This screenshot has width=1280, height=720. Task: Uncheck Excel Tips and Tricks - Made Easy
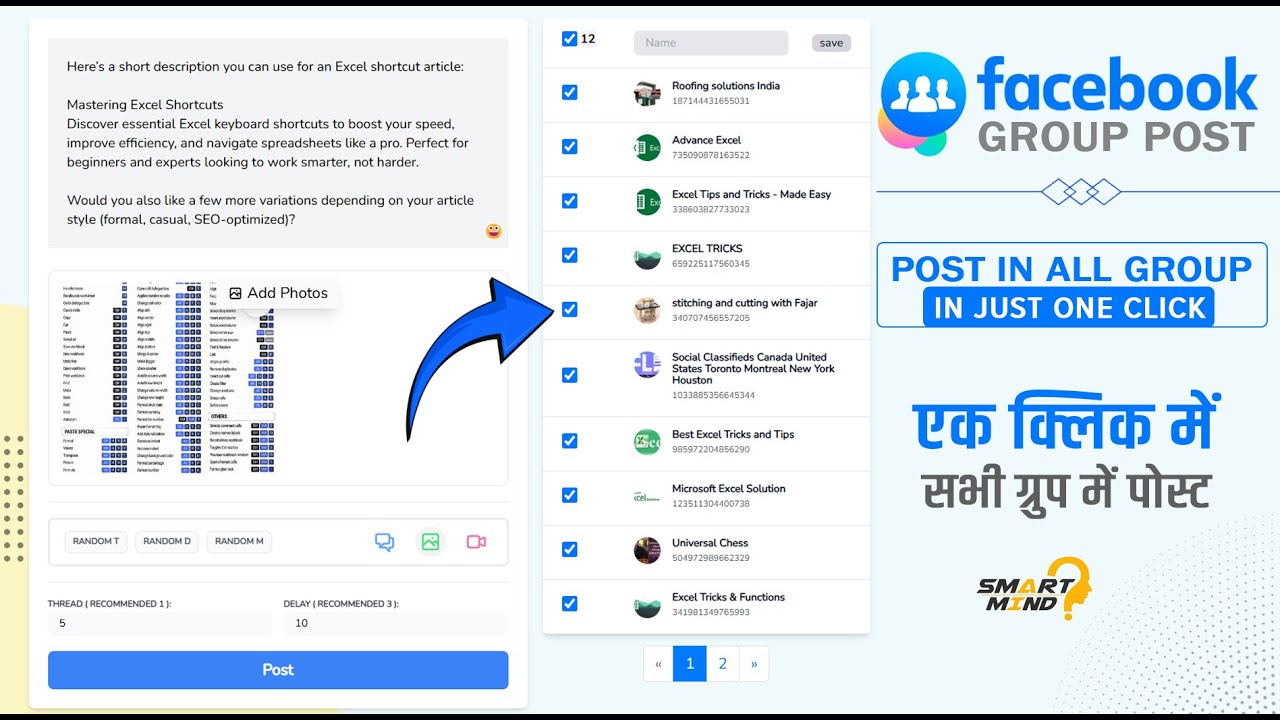tap(569, 201)
